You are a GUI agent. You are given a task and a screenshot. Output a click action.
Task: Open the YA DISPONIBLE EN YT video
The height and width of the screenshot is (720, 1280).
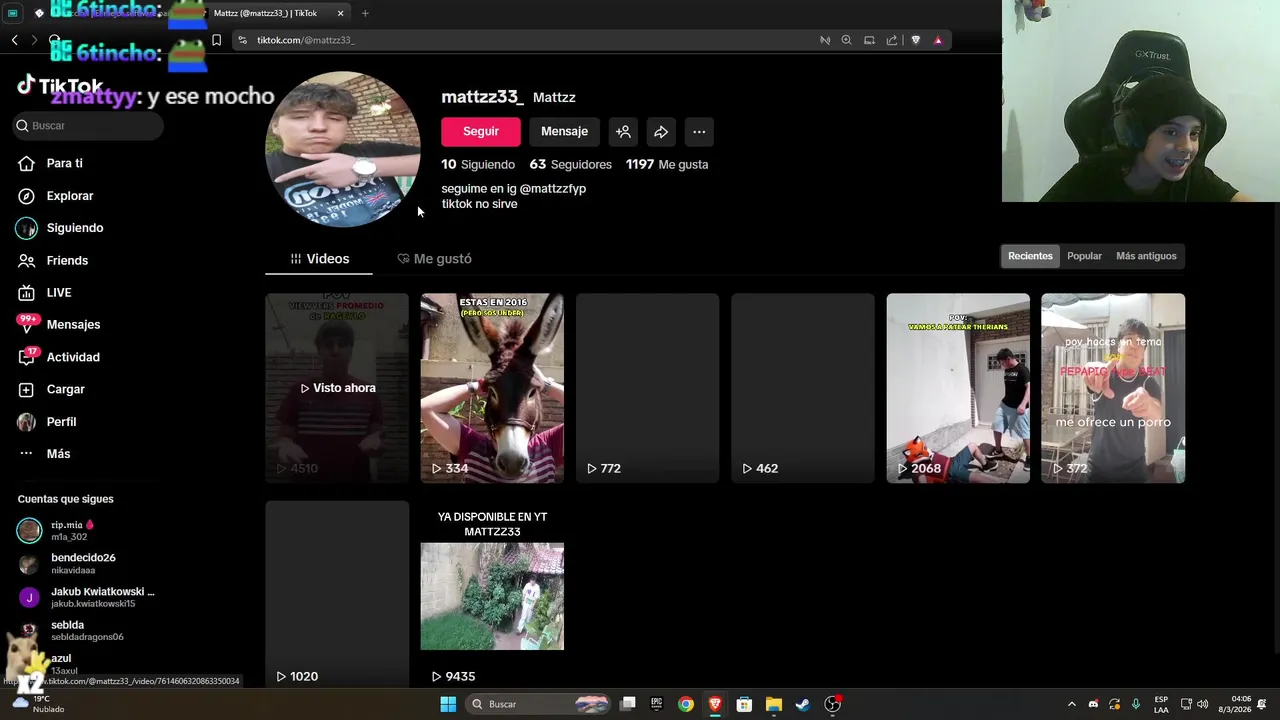click(x=492, y=594)
